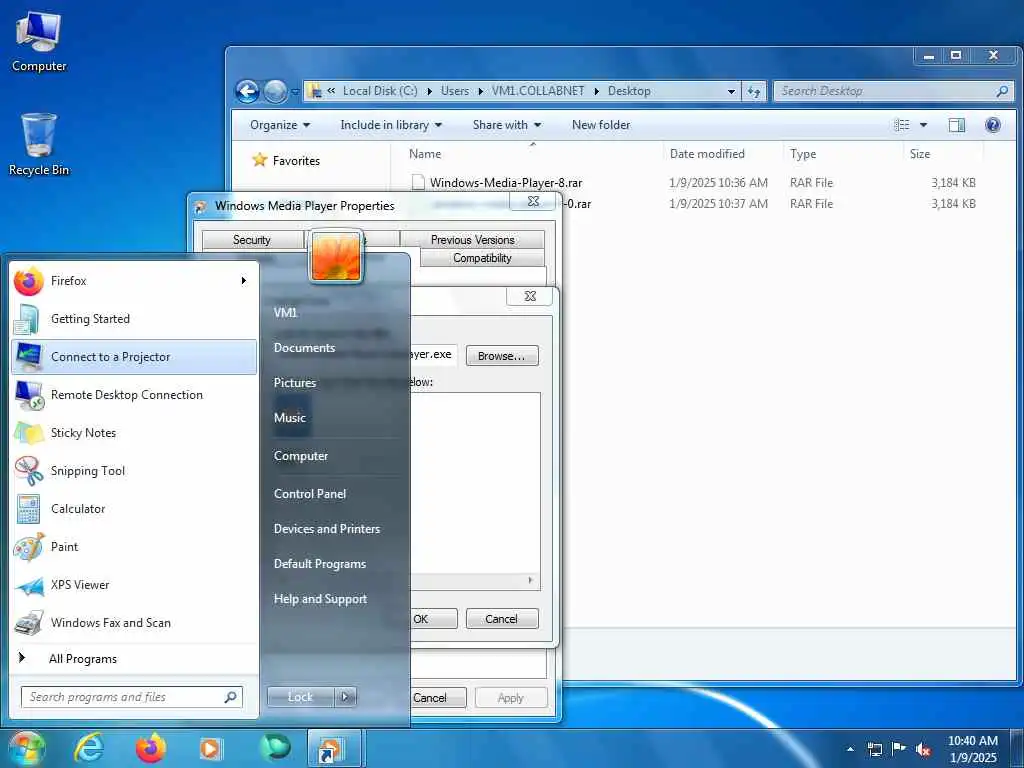1024x768 pixels.
Task: Click the Start orb on taskbar
Action: pyautogui.click(x=27, y=748)
